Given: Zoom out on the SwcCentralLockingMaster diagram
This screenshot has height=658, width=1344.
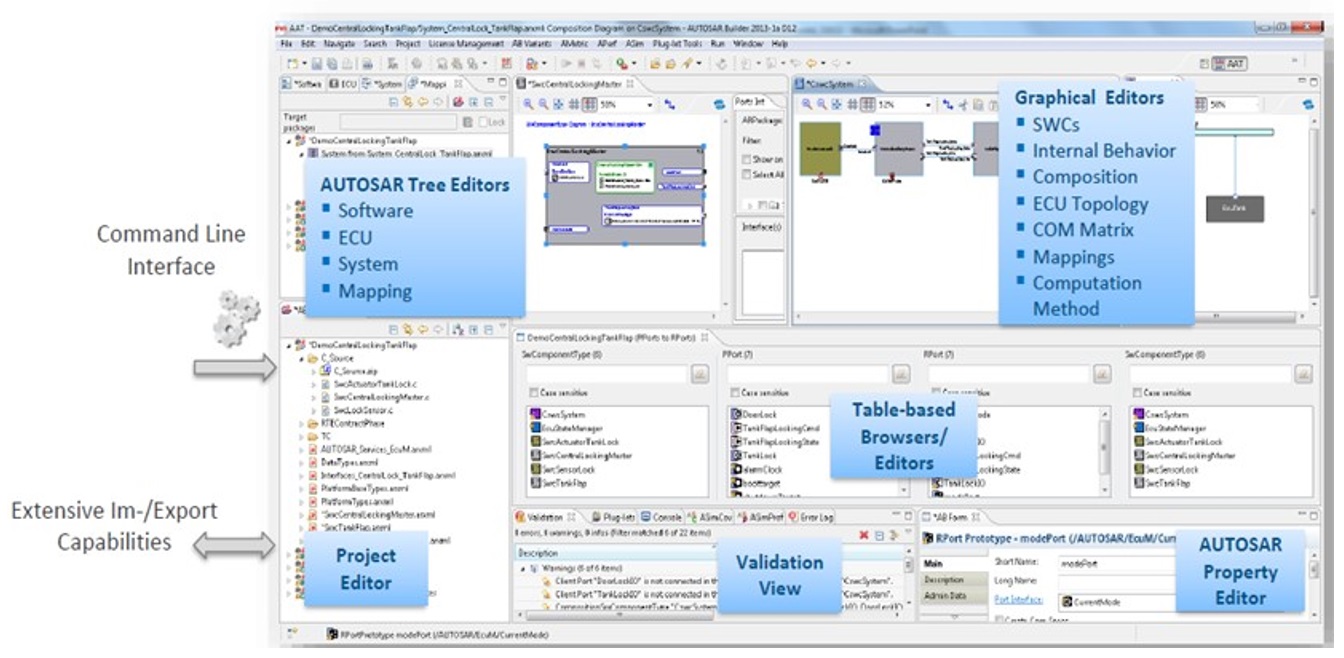Looking at the screenshot, I should click(544, 104).
